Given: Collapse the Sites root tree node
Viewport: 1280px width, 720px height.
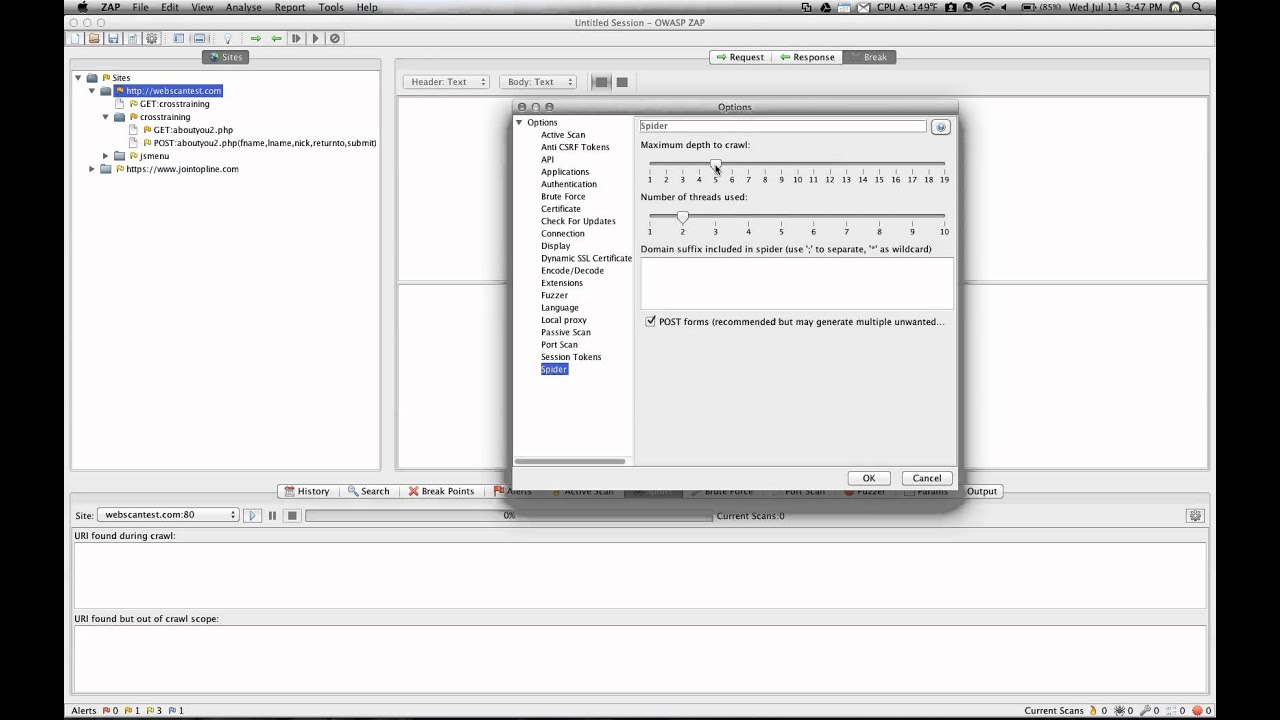Looking at the screenshot, I should 78,77.
